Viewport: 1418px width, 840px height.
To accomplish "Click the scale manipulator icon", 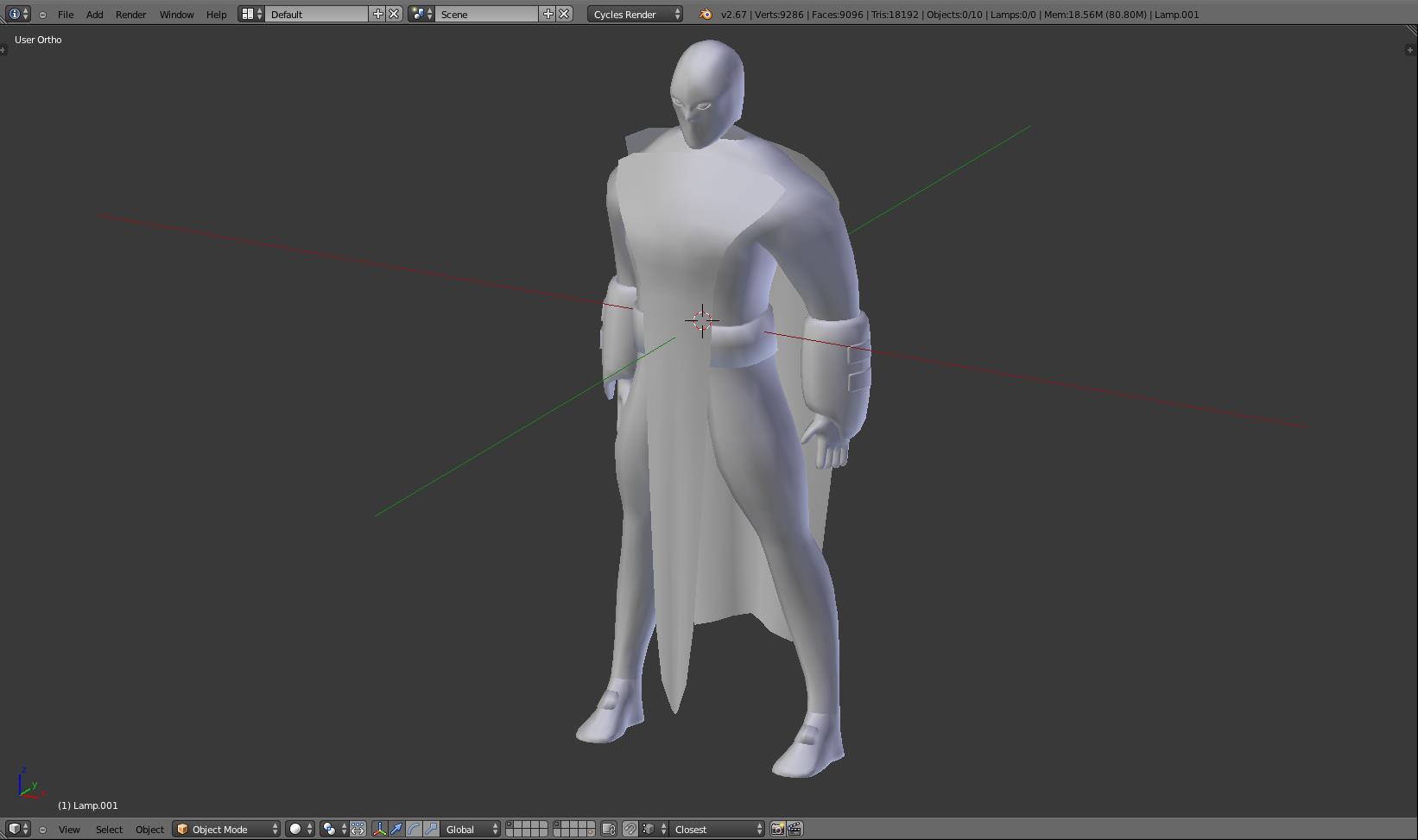I will 431,829.
